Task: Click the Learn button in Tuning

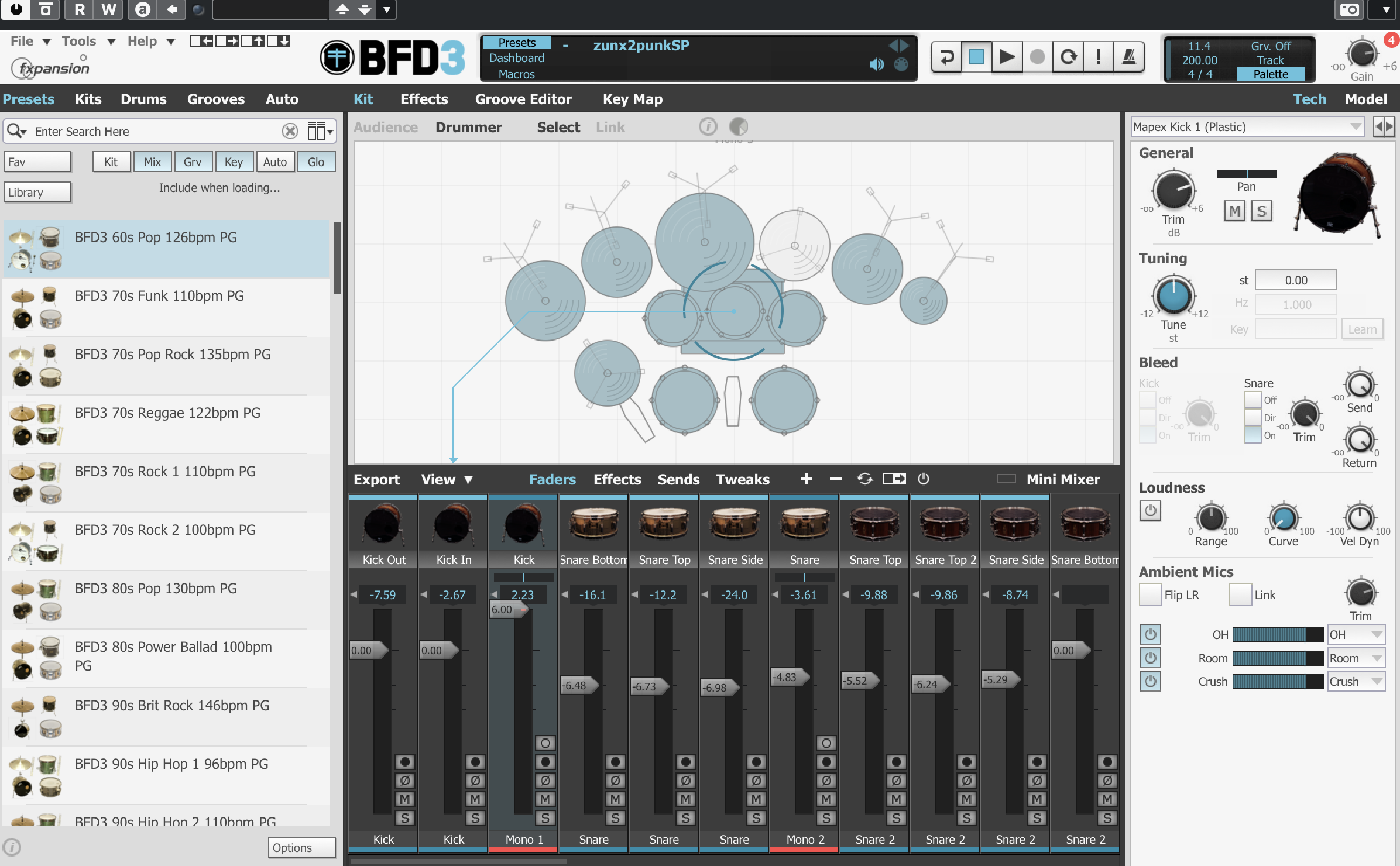Action: click(x=1362, y=329)
